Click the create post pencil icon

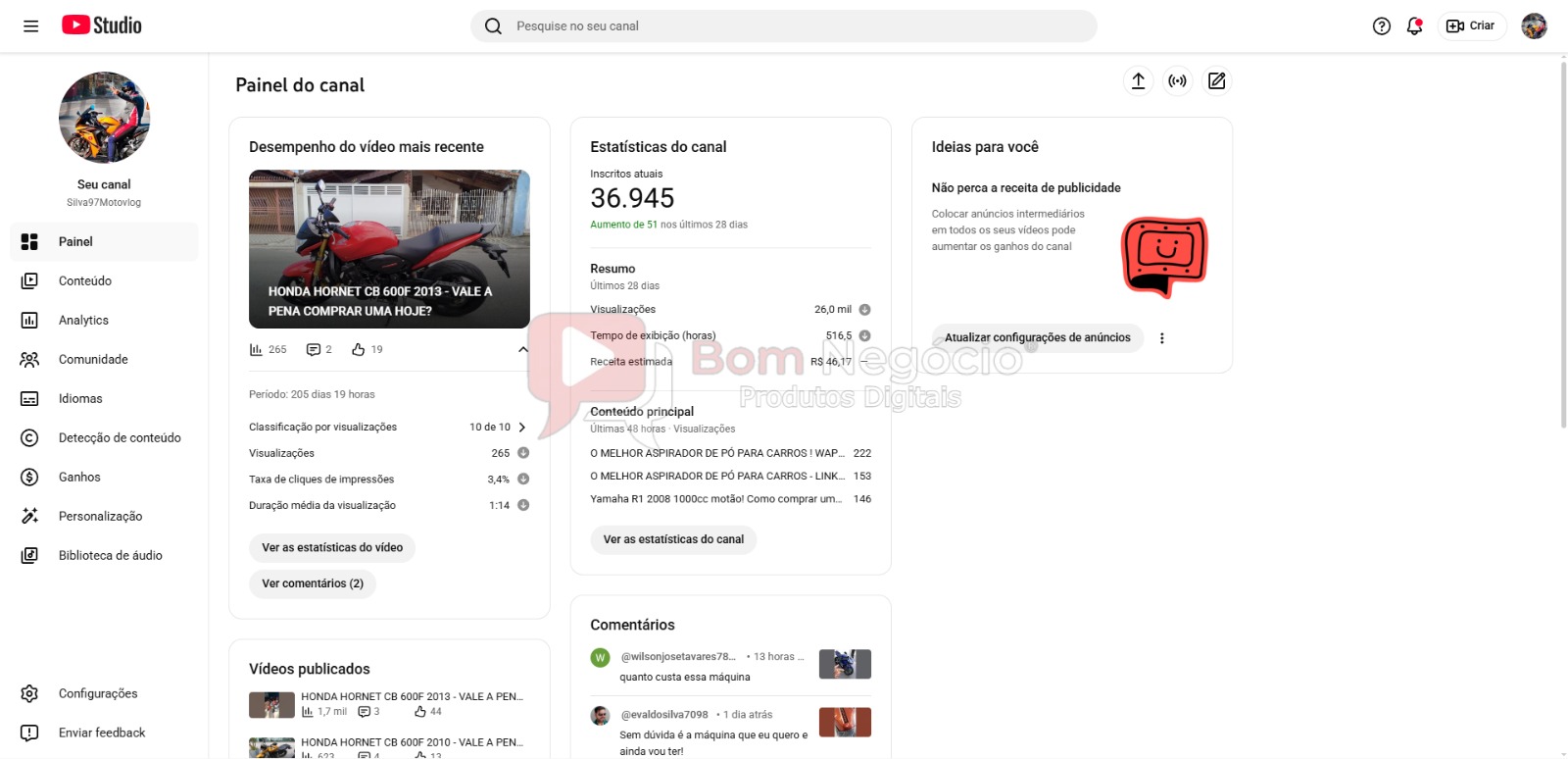pos(1216,81)
